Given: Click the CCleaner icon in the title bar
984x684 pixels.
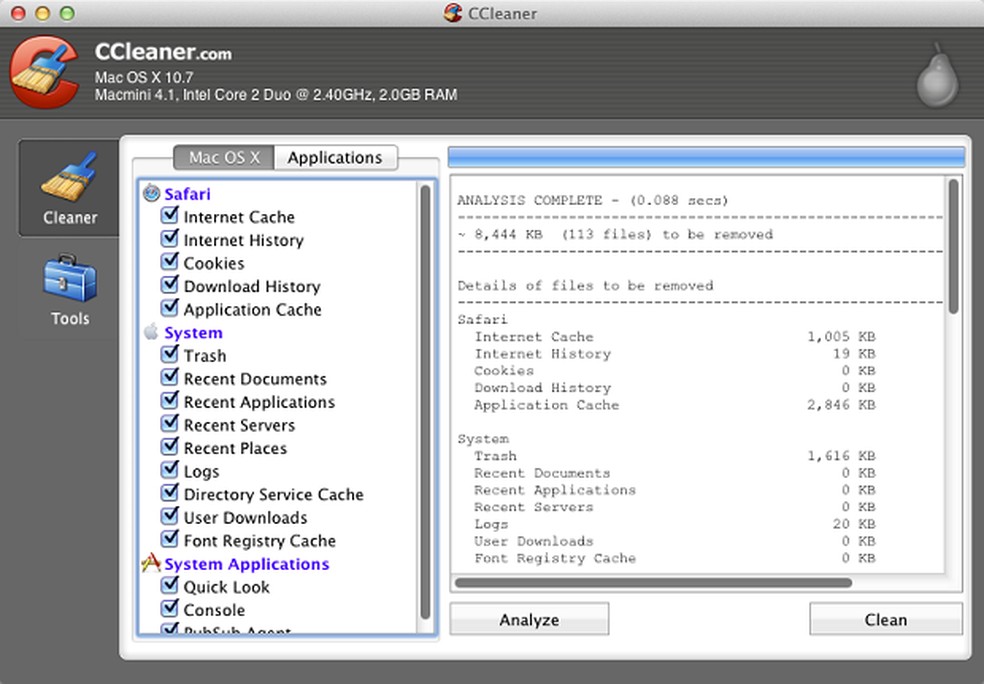Looking at the screenshot, I should [x=452, y=13].
